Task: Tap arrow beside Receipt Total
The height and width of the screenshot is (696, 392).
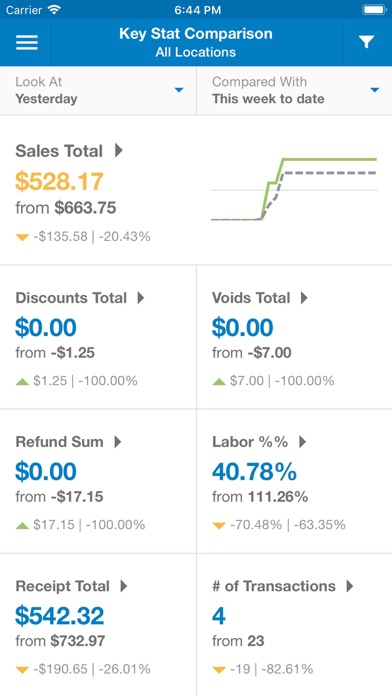Action: [124, 586]
